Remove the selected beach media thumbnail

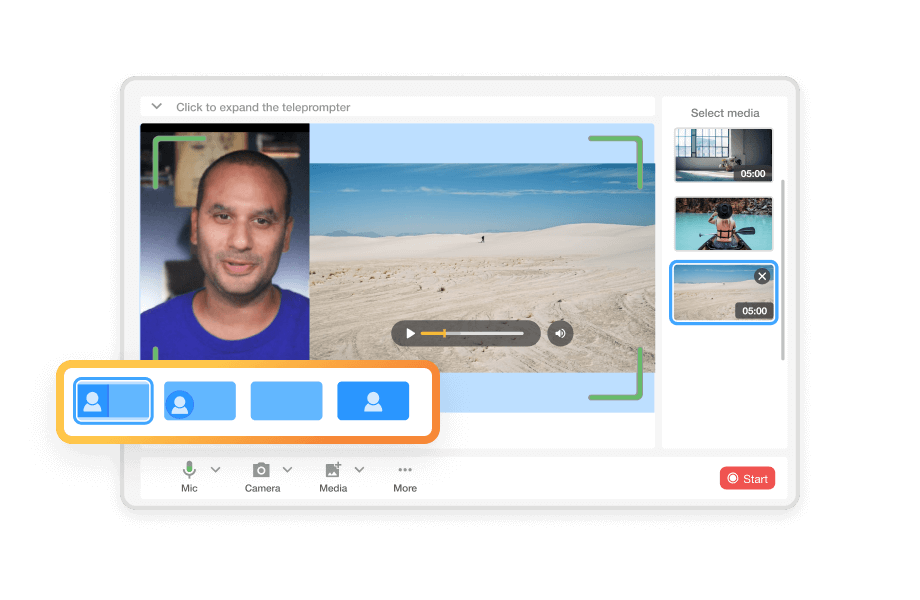click(x=762, y=276)
